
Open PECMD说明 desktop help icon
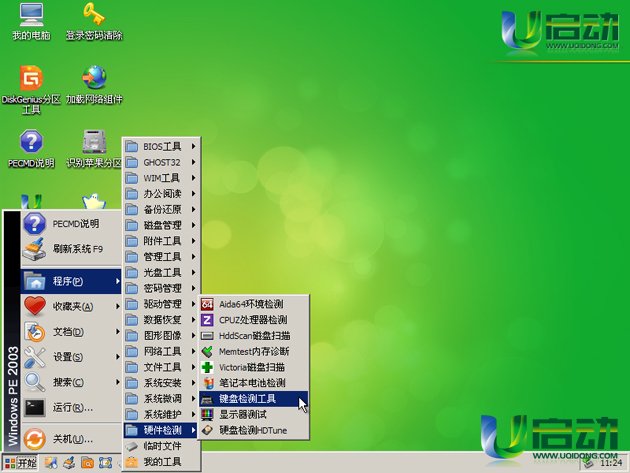click(x=31, y=149)
